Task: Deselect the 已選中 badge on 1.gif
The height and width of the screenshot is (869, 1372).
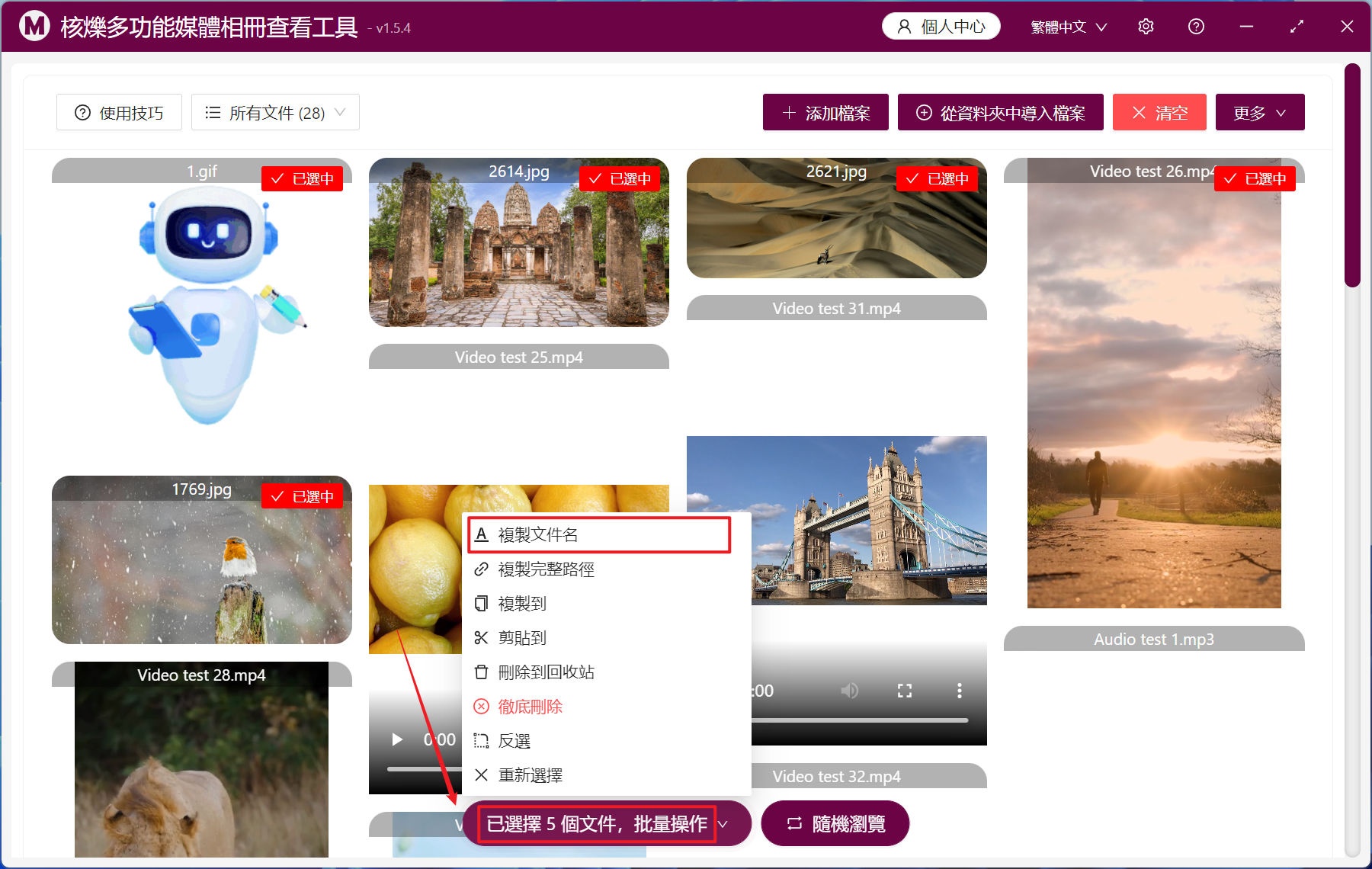Action: click(303, 179)
